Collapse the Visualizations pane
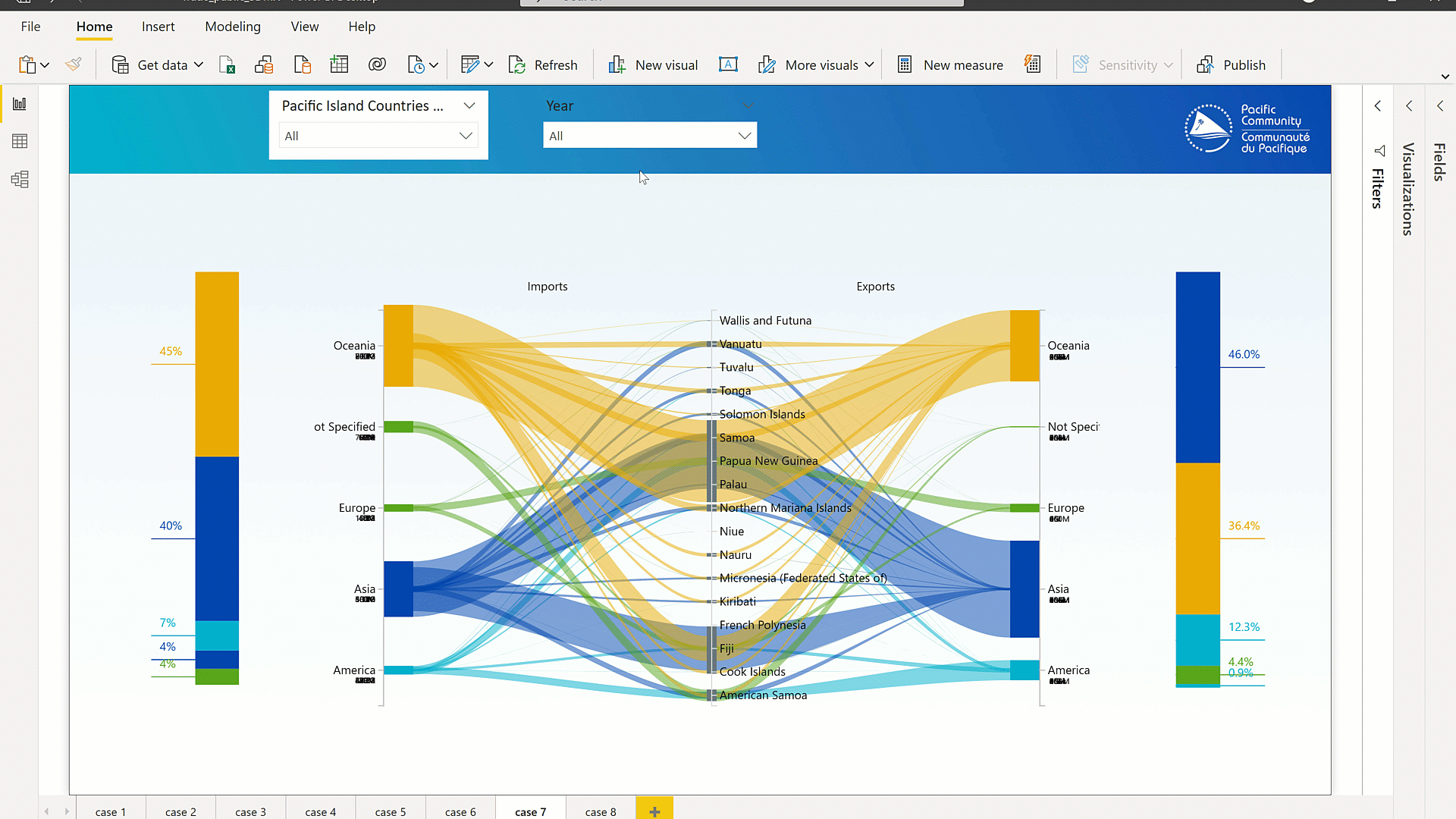The width and height of the screenshot is (1456, 819). pos(1409,105)
